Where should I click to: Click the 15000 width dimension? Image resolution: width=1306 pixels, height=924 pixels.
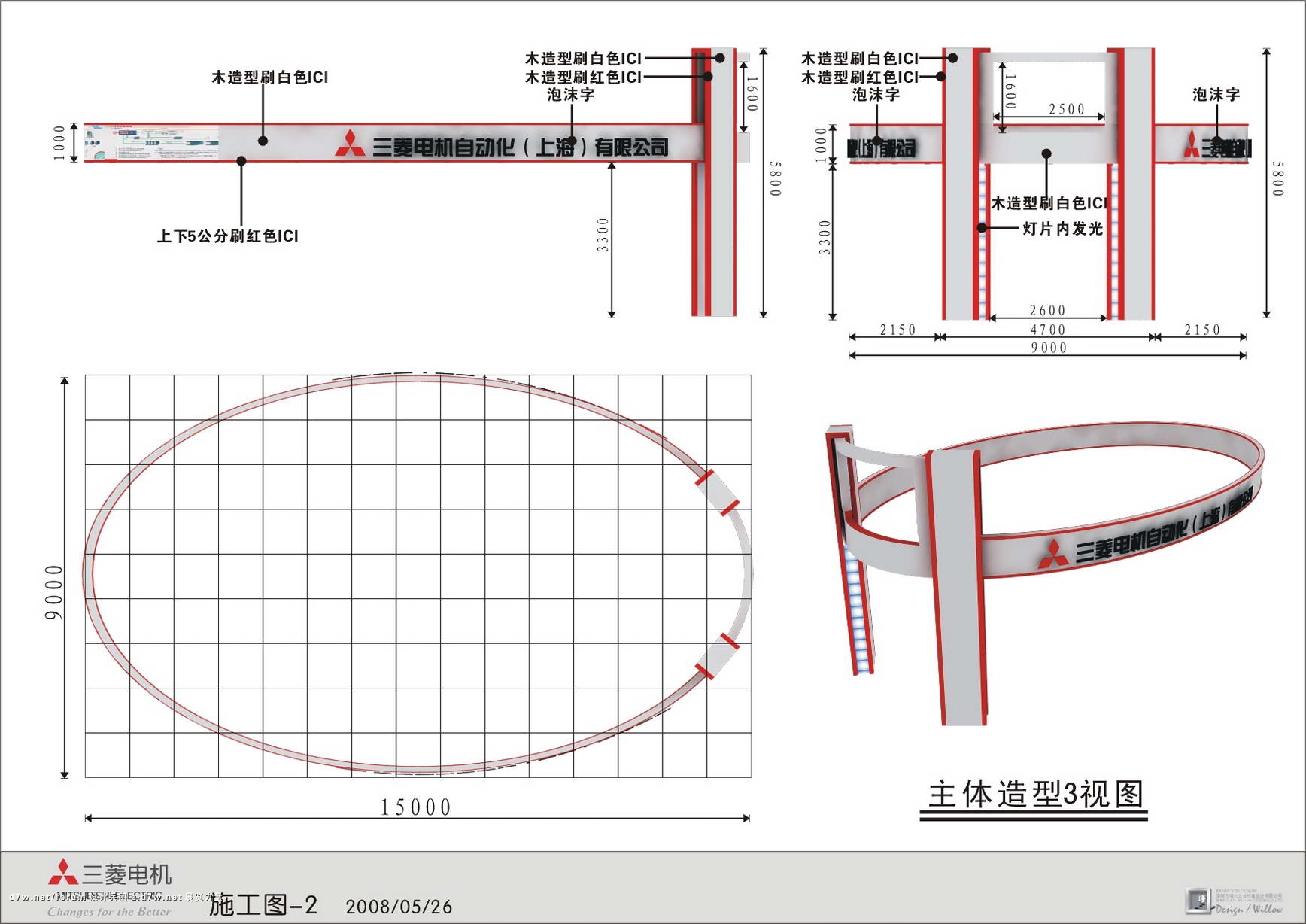click(415, 807)
